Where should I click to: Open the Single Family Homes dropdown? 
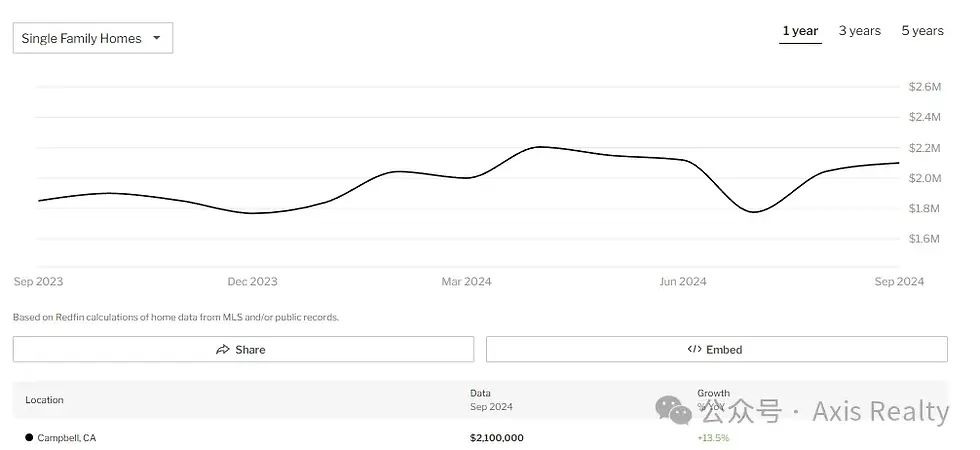click(92, 39)
